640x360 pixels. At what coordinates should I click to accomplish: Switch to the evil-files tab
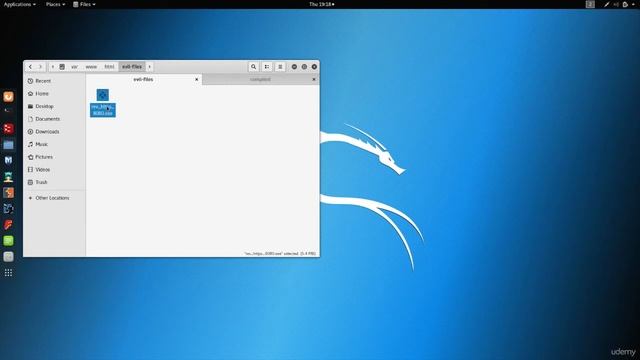click(143, 79)
